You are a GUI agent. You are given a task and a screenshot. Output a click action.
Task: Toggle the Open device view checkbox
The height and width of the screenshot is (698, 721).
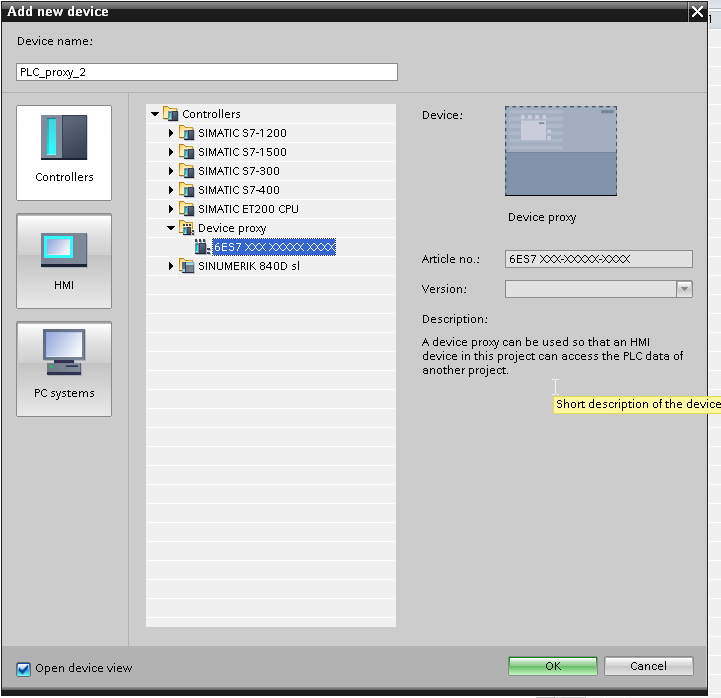pyautogui.click(x=23, y=669)
